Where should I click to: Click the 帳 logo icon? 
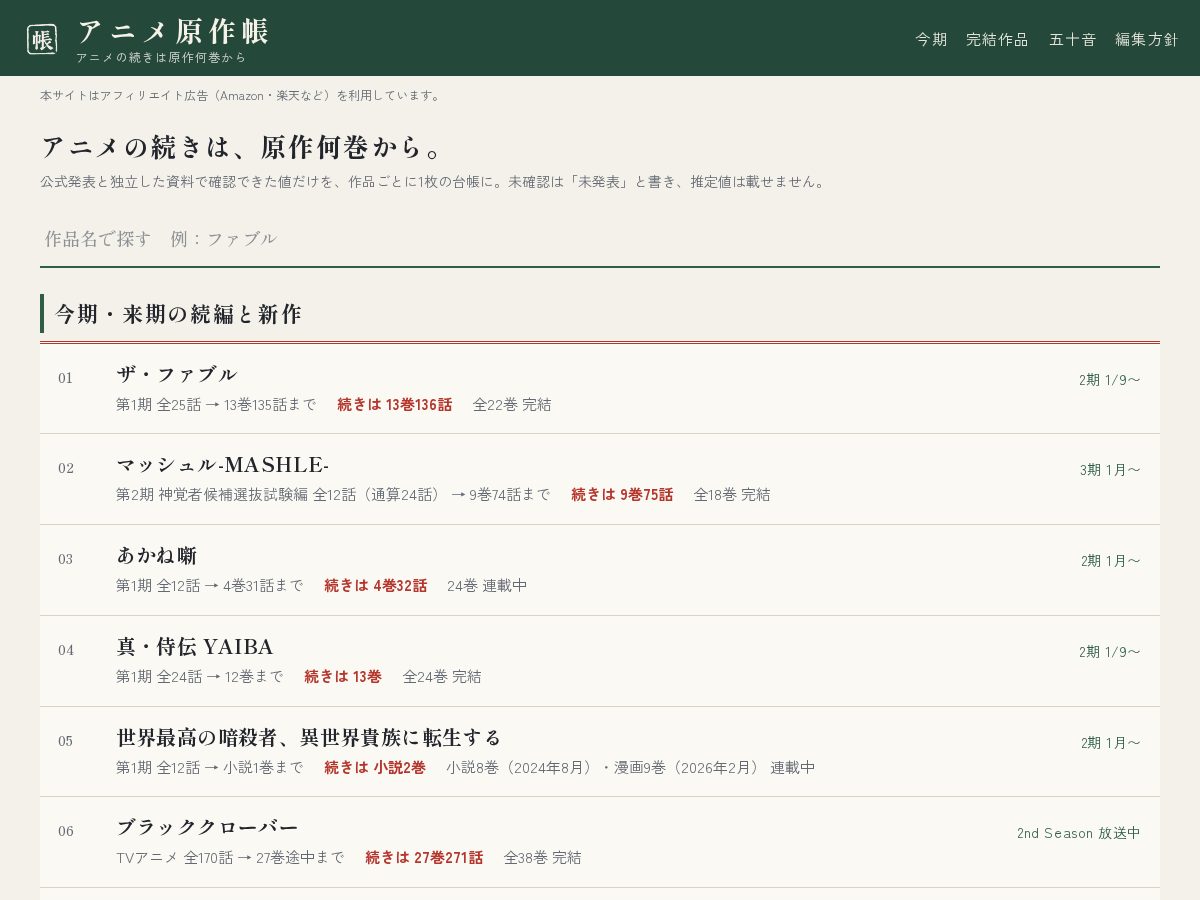[42, 39]
